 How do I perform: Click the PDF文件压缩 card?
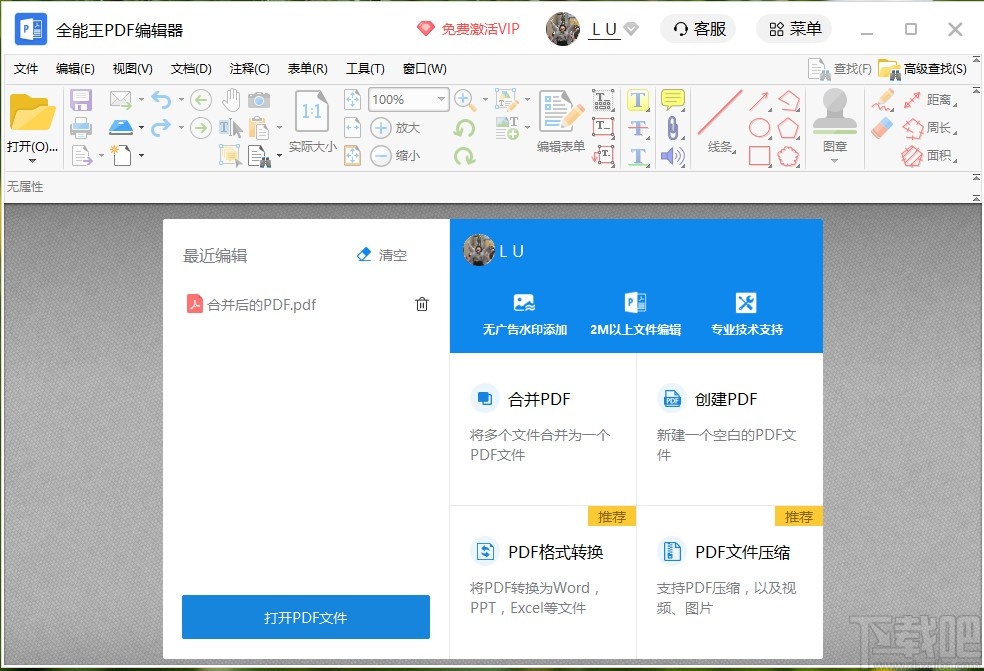pos(730,582)
